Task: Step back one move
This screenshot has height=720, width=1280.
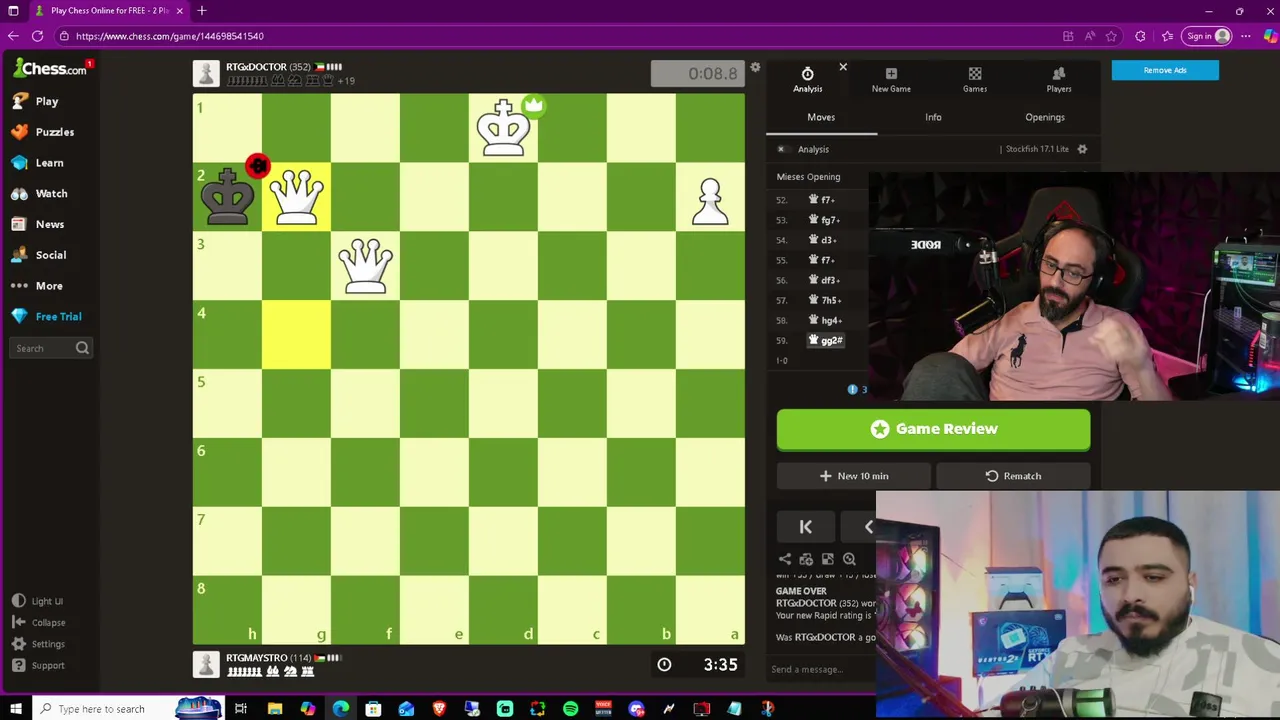Action: (x=868, y=527)
